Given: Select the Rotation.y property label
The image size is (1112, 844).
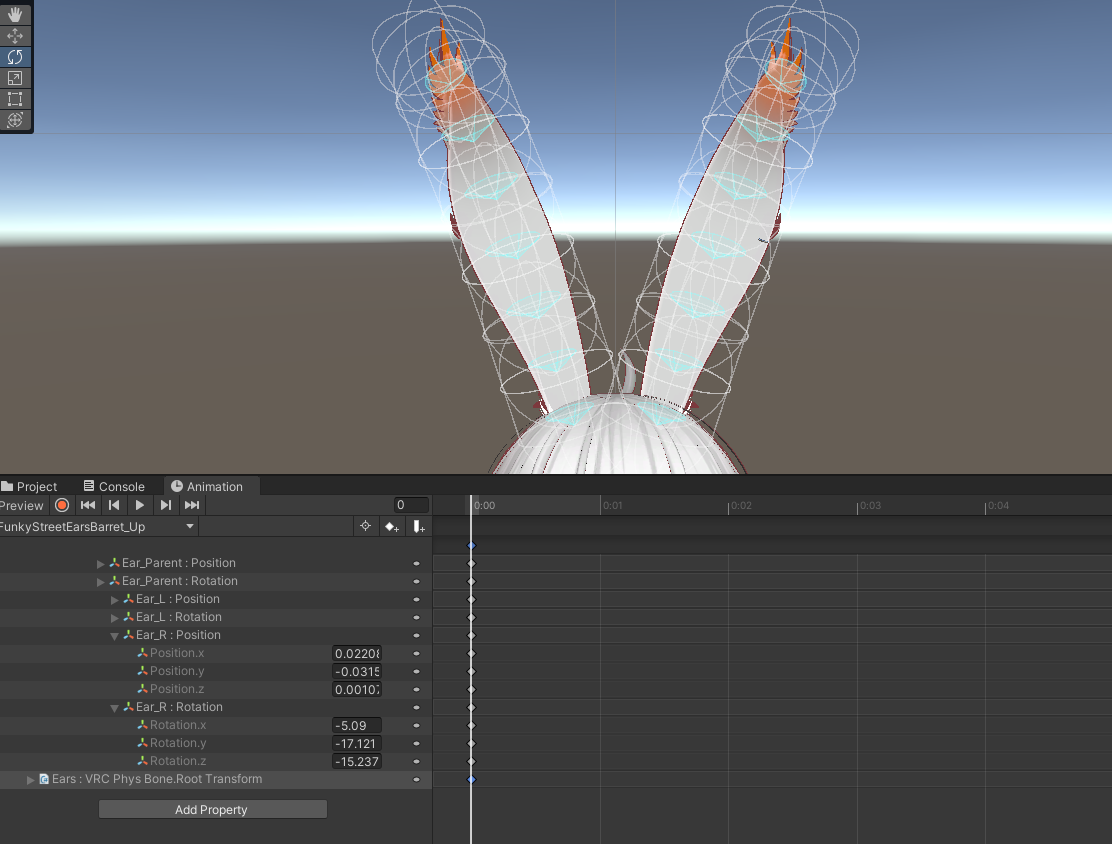Looking at the screenshot, I should 178,743.
